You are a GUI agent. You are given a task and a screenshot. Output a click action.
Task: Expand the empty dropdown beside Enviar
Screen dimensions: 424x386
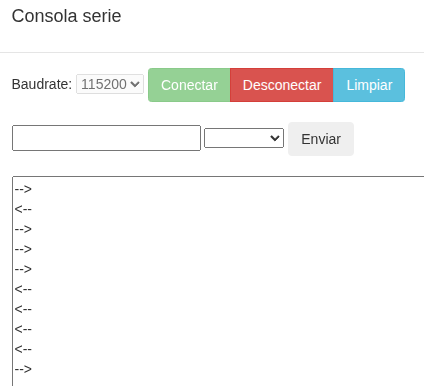coord(244,138)
